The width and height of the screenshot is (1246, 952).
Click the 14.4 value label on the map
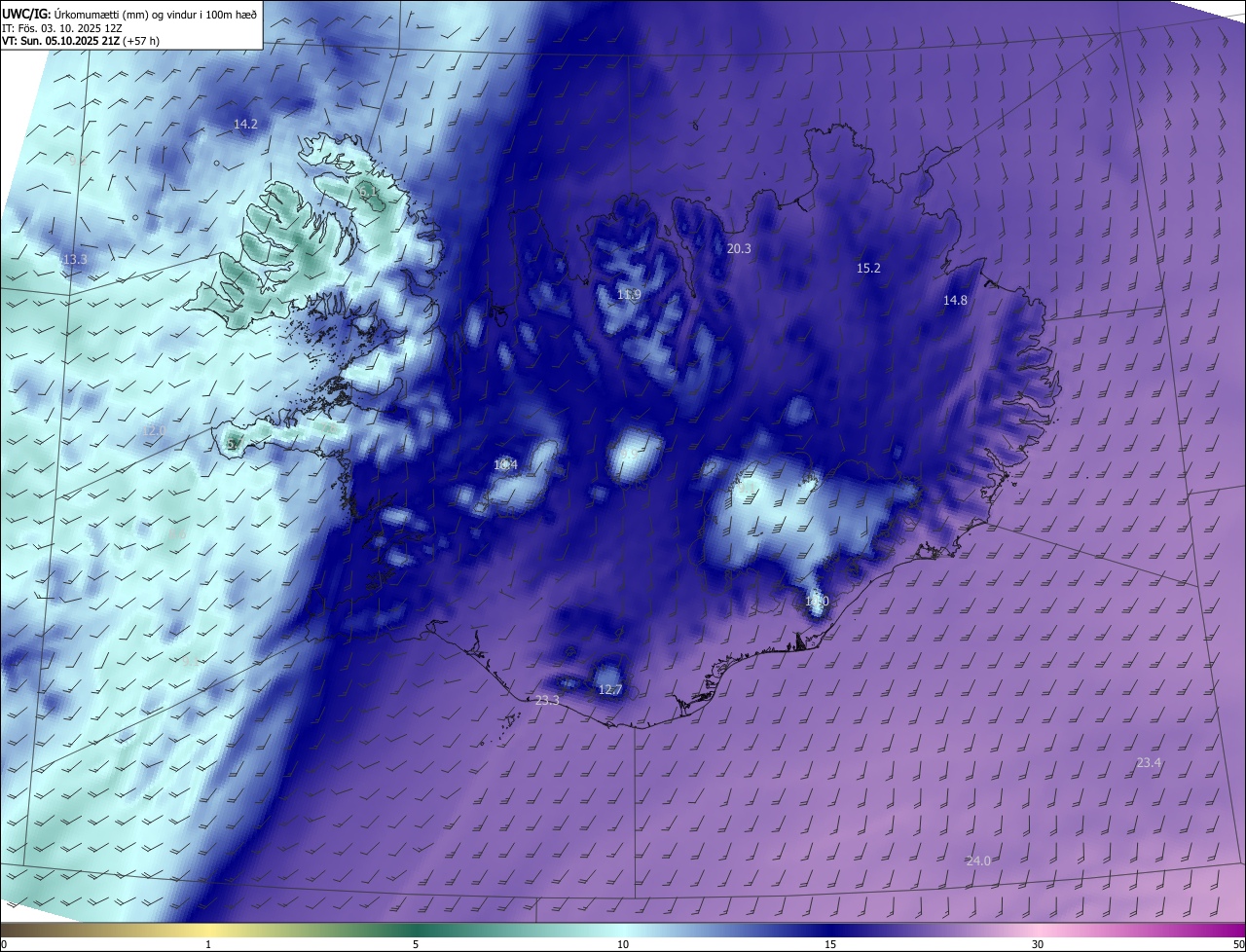(505, 465)
